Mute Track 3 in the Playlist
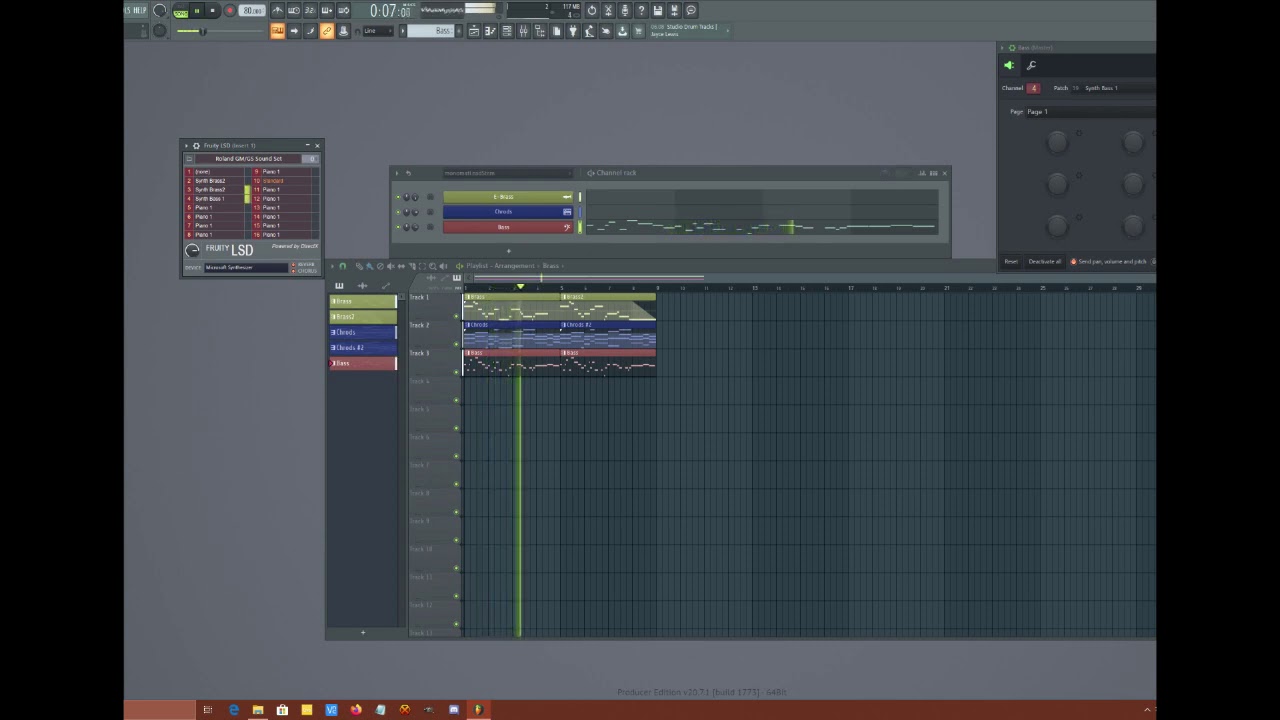The width and height of the screenshot is (1280, 720). point(456,372)
